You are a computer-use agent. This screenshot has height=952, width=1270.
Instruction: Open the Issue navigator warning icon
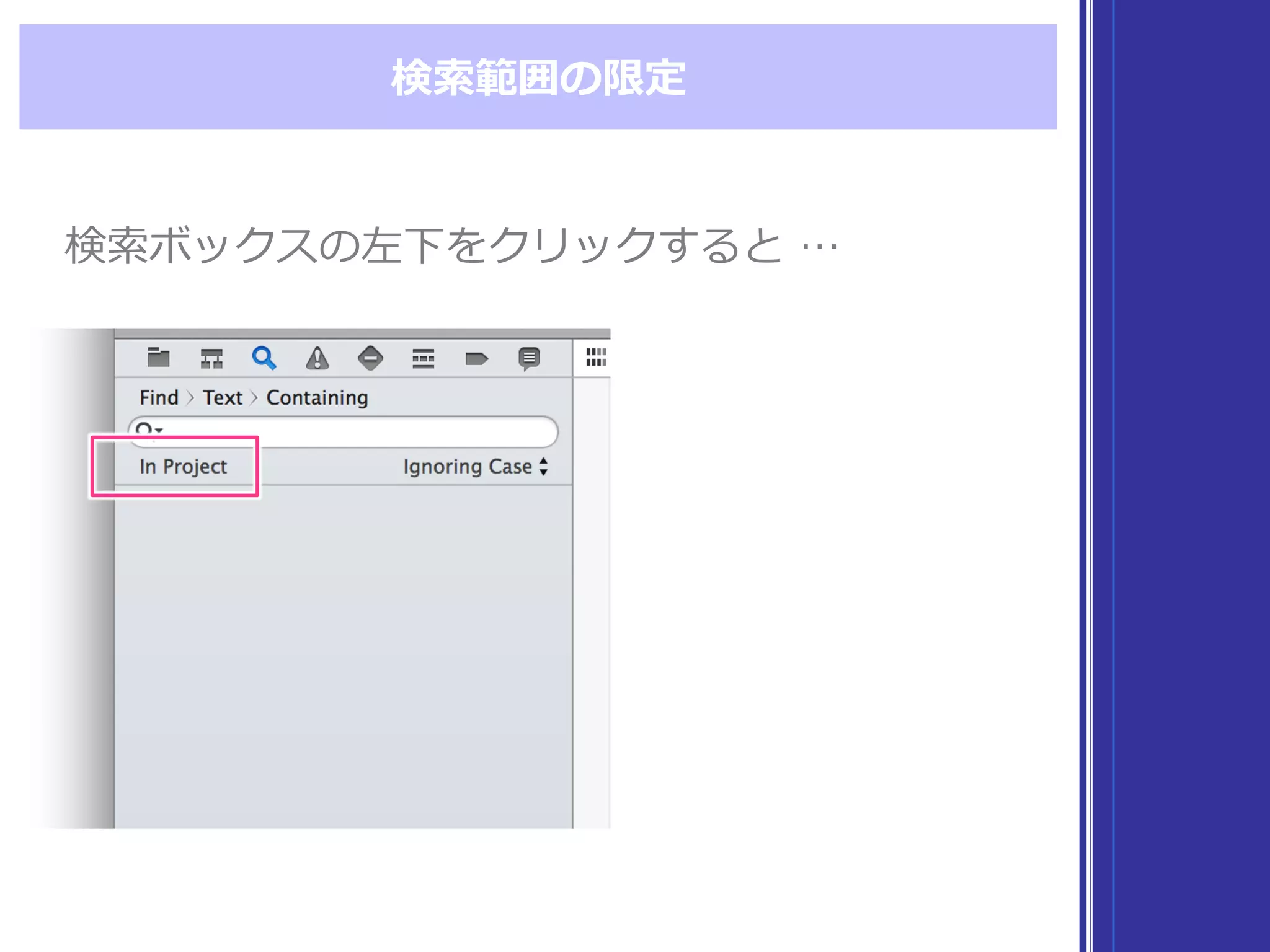[317, 358]
